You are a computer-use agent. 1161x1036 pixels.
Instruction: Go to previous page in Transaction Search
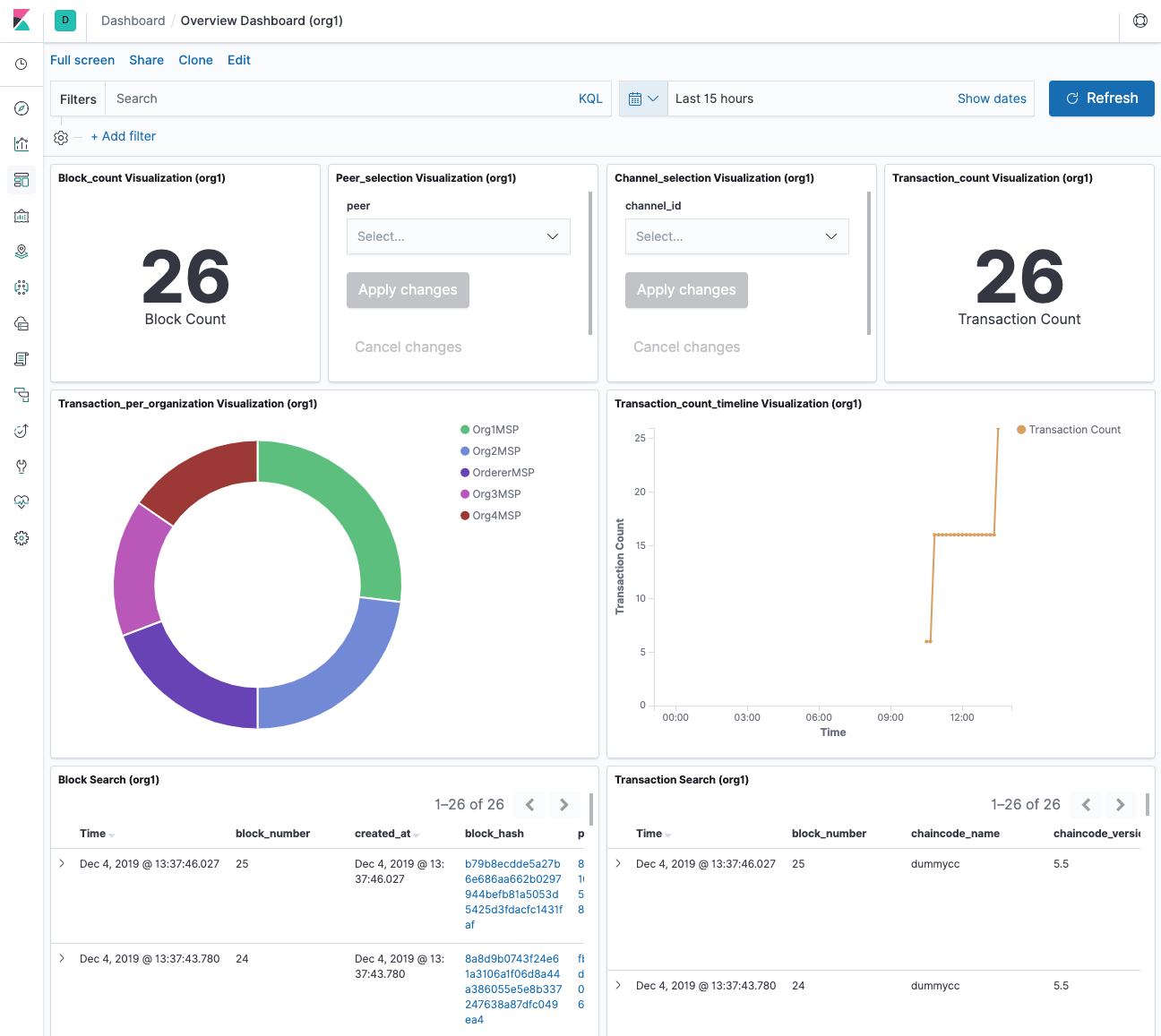pyautogui.click(x=1087, y=805)
